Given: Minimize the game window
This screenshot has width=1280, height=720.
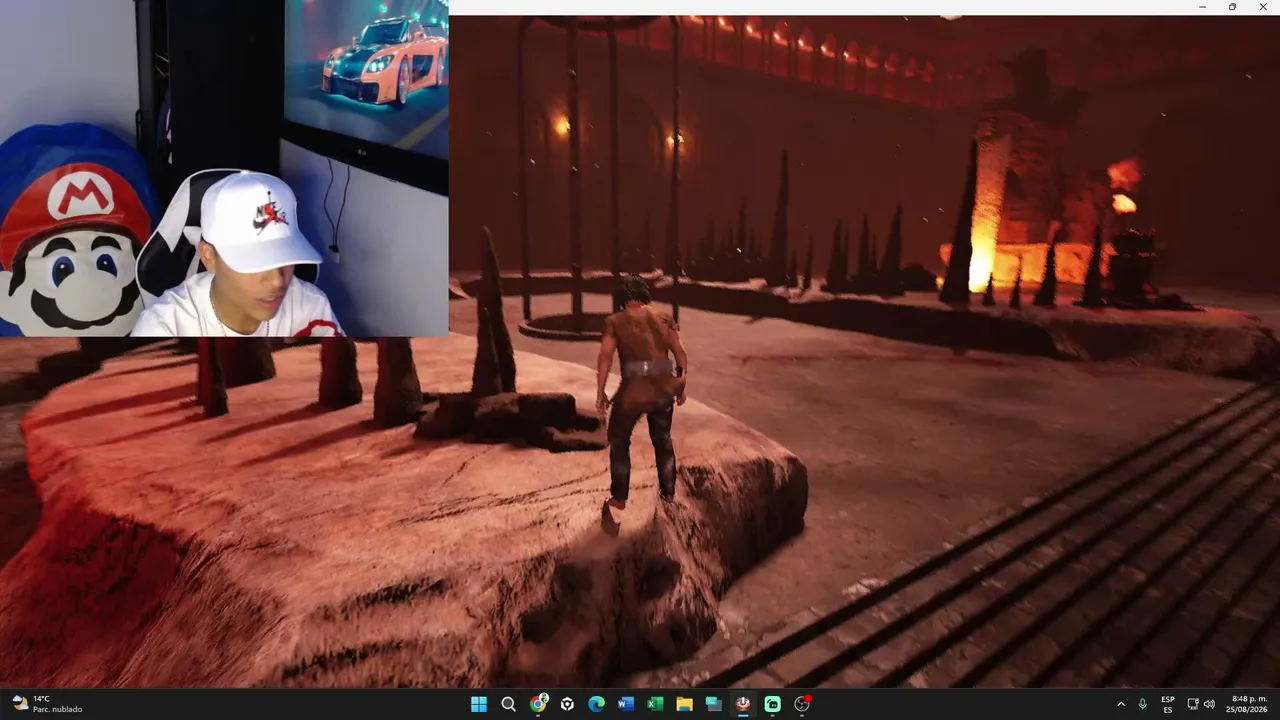Looking at the screenshot, I should pos(1202,7).
